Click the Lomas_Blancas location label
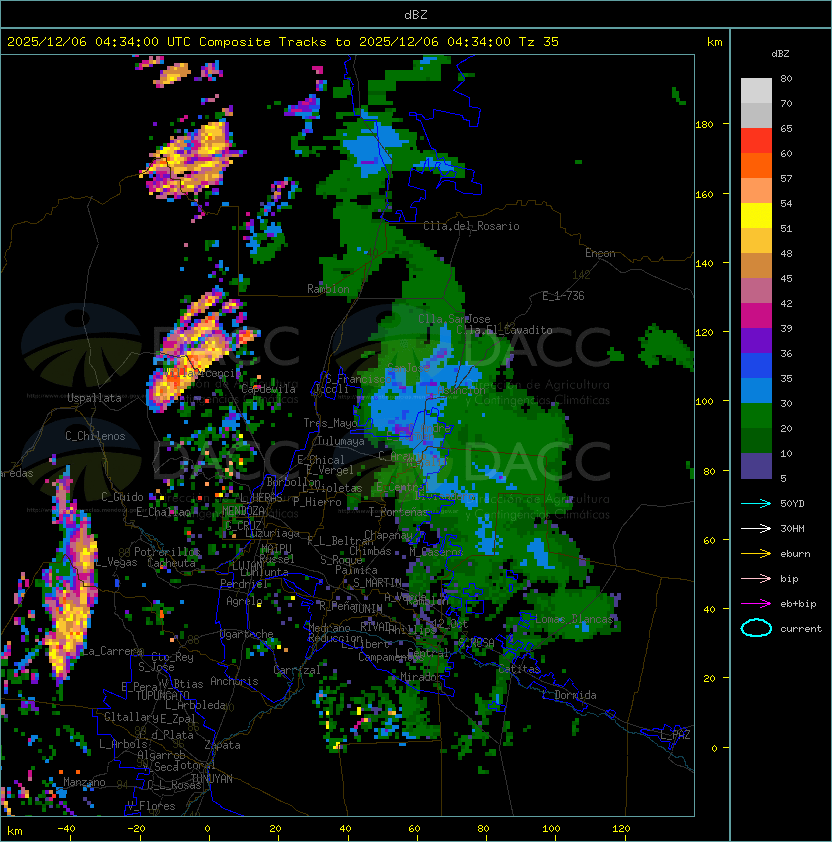Screen dimensions: 832x842 [x=574, y=619]
